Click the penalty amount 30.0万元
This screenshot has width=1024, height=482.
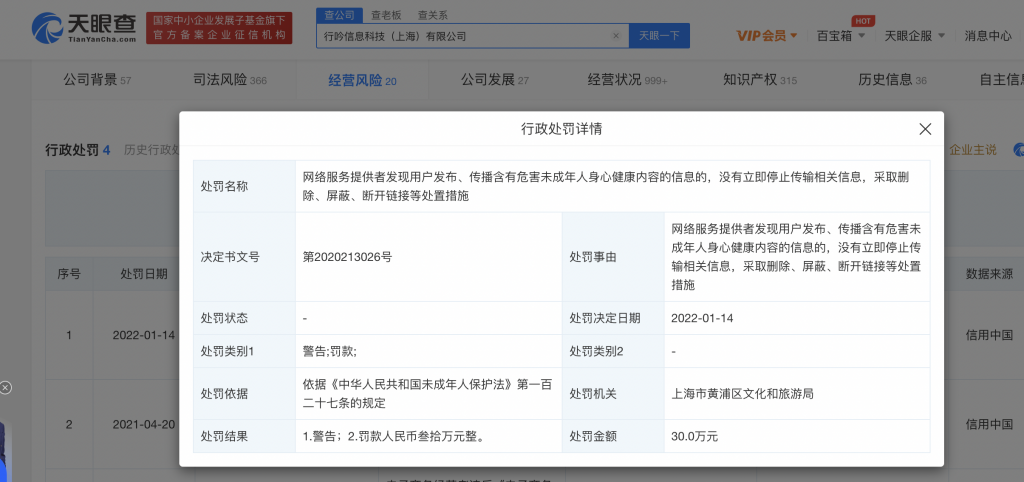[x=694, y=437]
